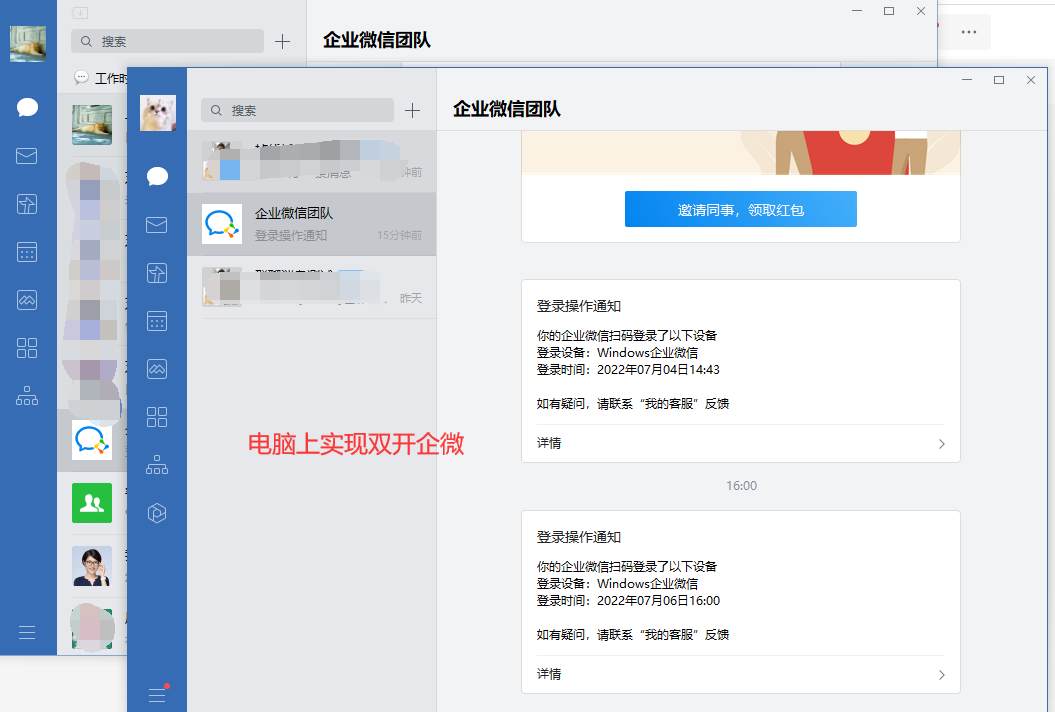Click 登录操作通知 heading on 16:00 card
Viewport: 1055px width, 712px height.
point(579,537)
